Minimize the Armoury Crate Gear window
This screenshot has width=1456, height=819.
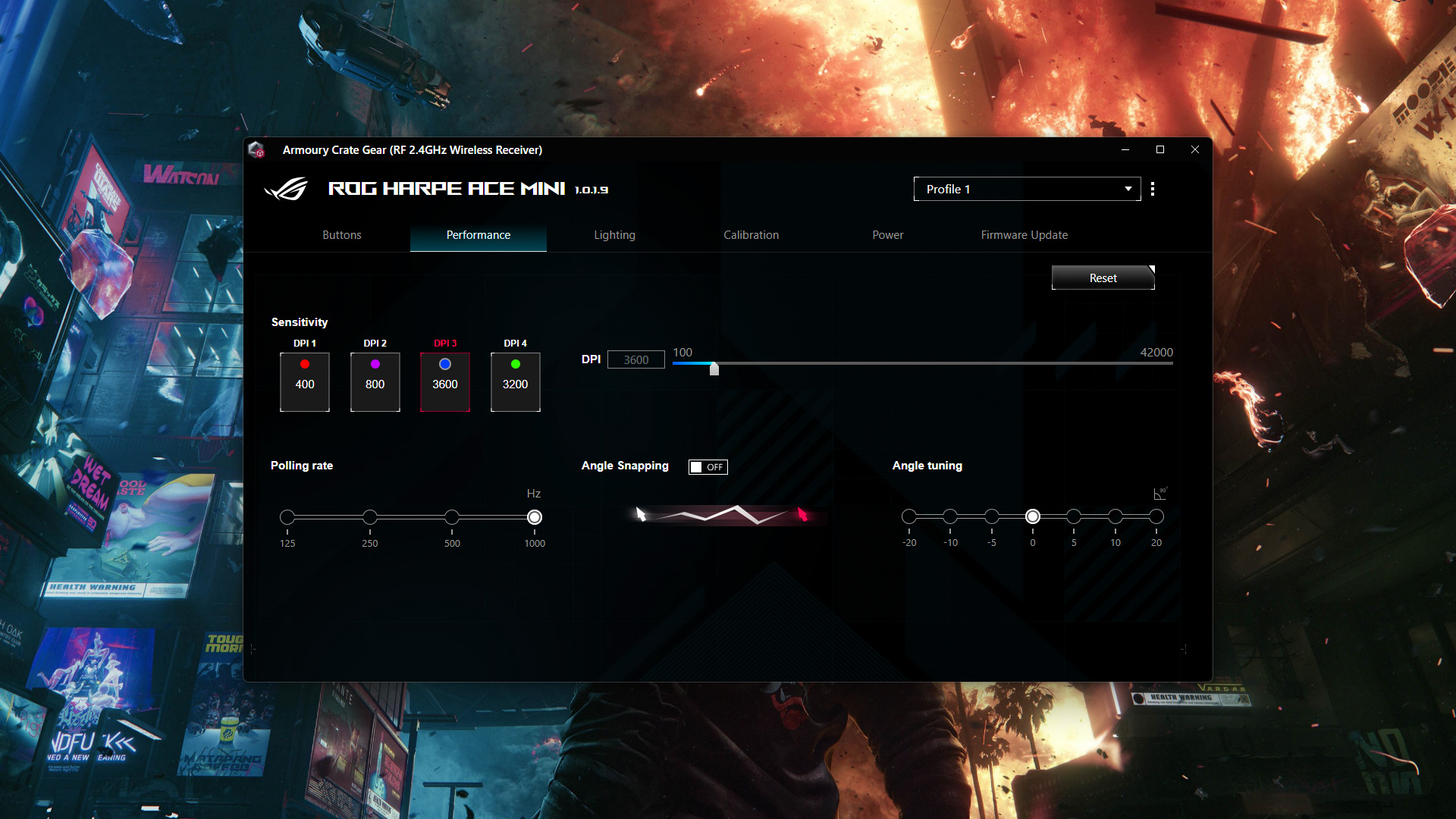tap(1125, 149)
